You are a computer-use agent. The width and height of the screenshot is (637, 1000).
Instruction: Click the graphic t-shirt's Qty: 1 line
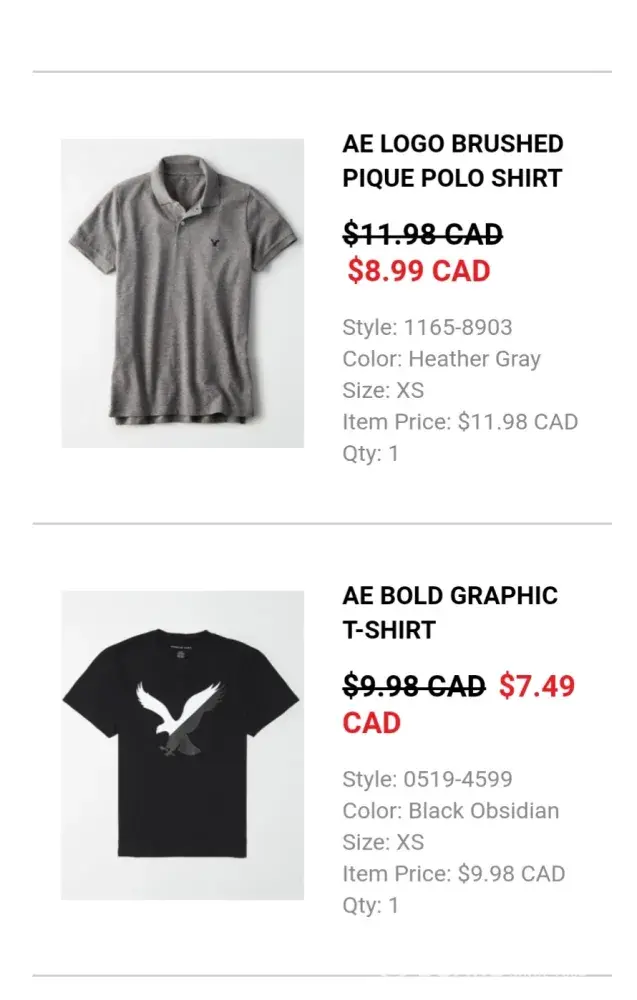[370, 906]
